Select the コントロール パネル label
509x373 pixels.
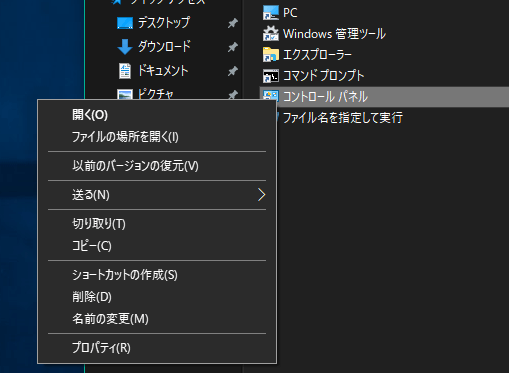[x=325, y=97]
